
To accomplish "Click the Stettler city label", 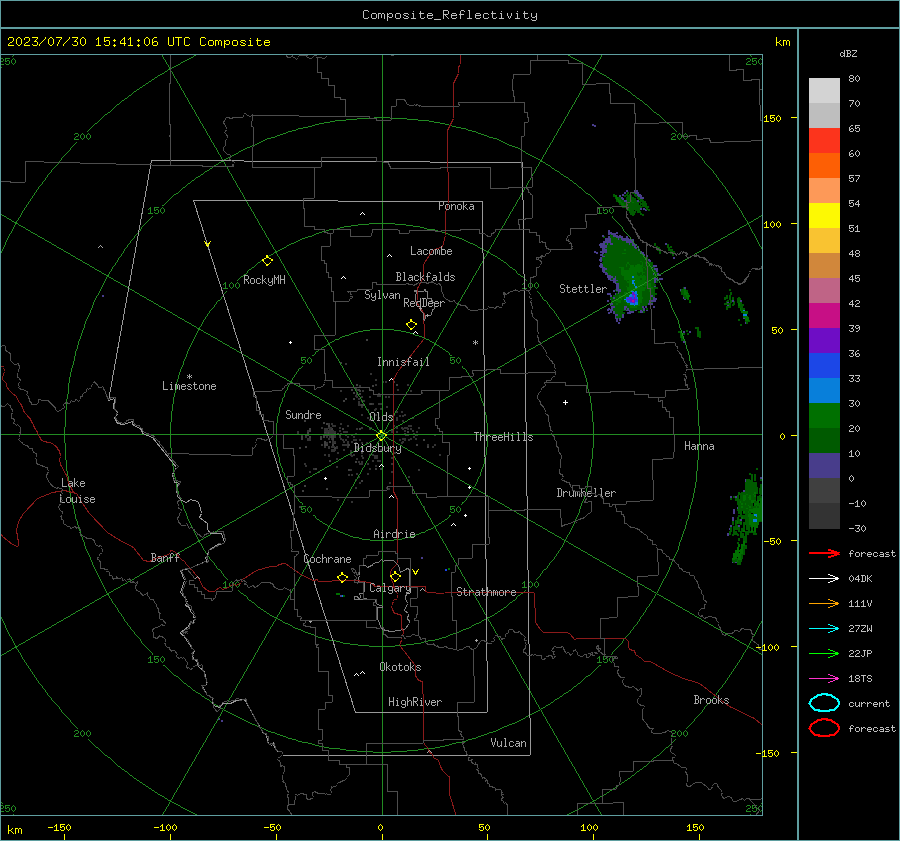I will pos(583,289).
